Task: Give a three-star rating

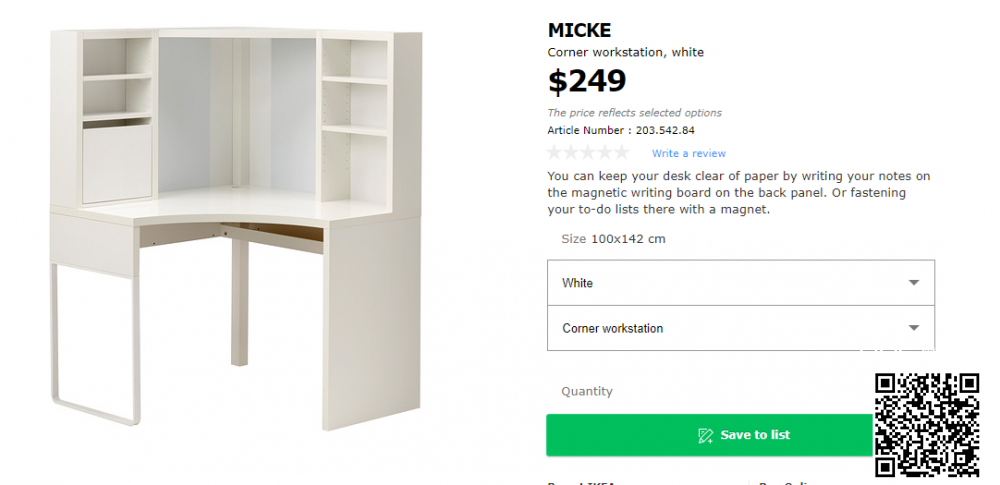Action: pyautogui.click(x=588, y=153)
